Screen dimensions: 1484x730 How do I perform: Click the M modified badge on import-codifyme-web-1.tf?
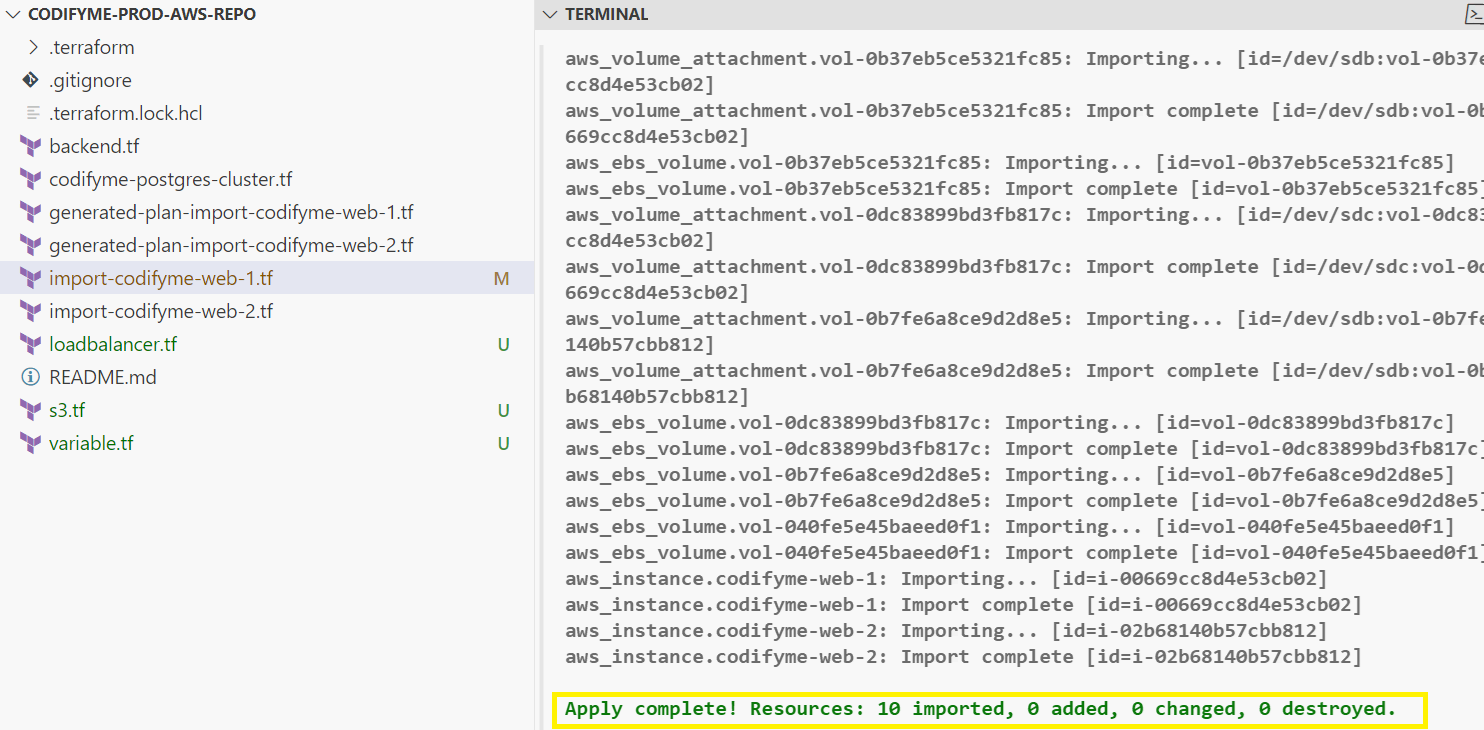[x=501, y=279]
